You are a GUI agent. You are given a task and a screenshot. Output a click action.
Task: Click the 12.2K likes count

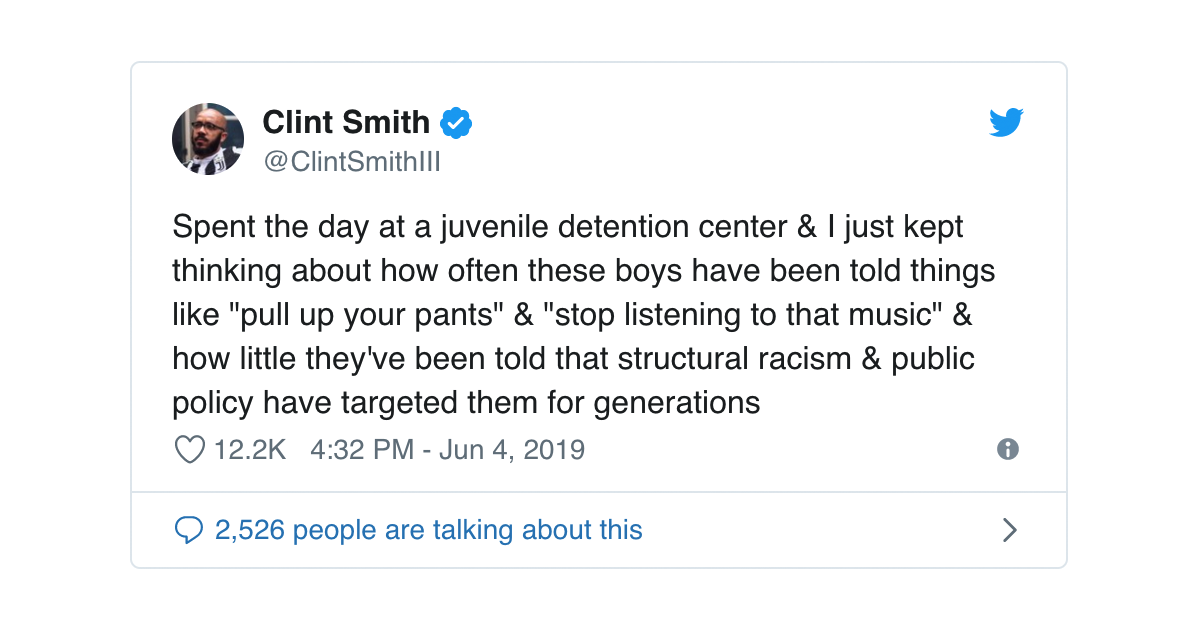250,450
